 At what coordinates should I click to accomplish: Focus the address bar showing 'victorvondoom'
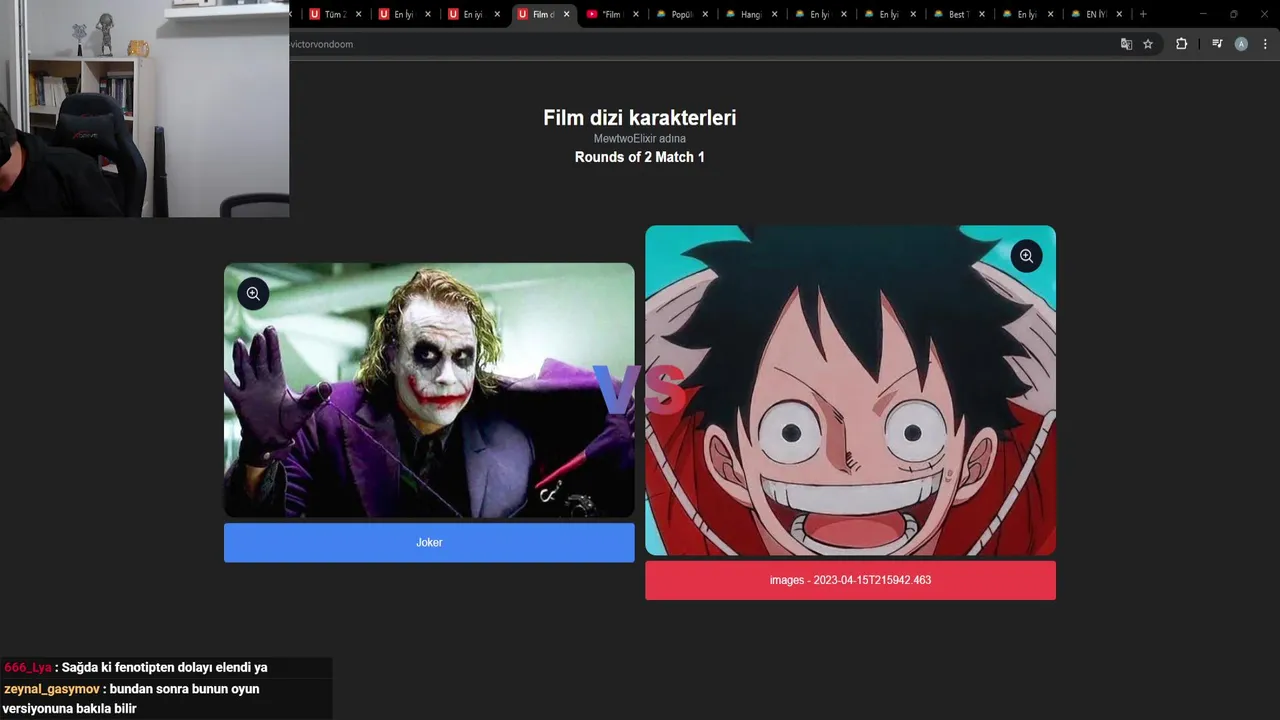tap(700, 44)
